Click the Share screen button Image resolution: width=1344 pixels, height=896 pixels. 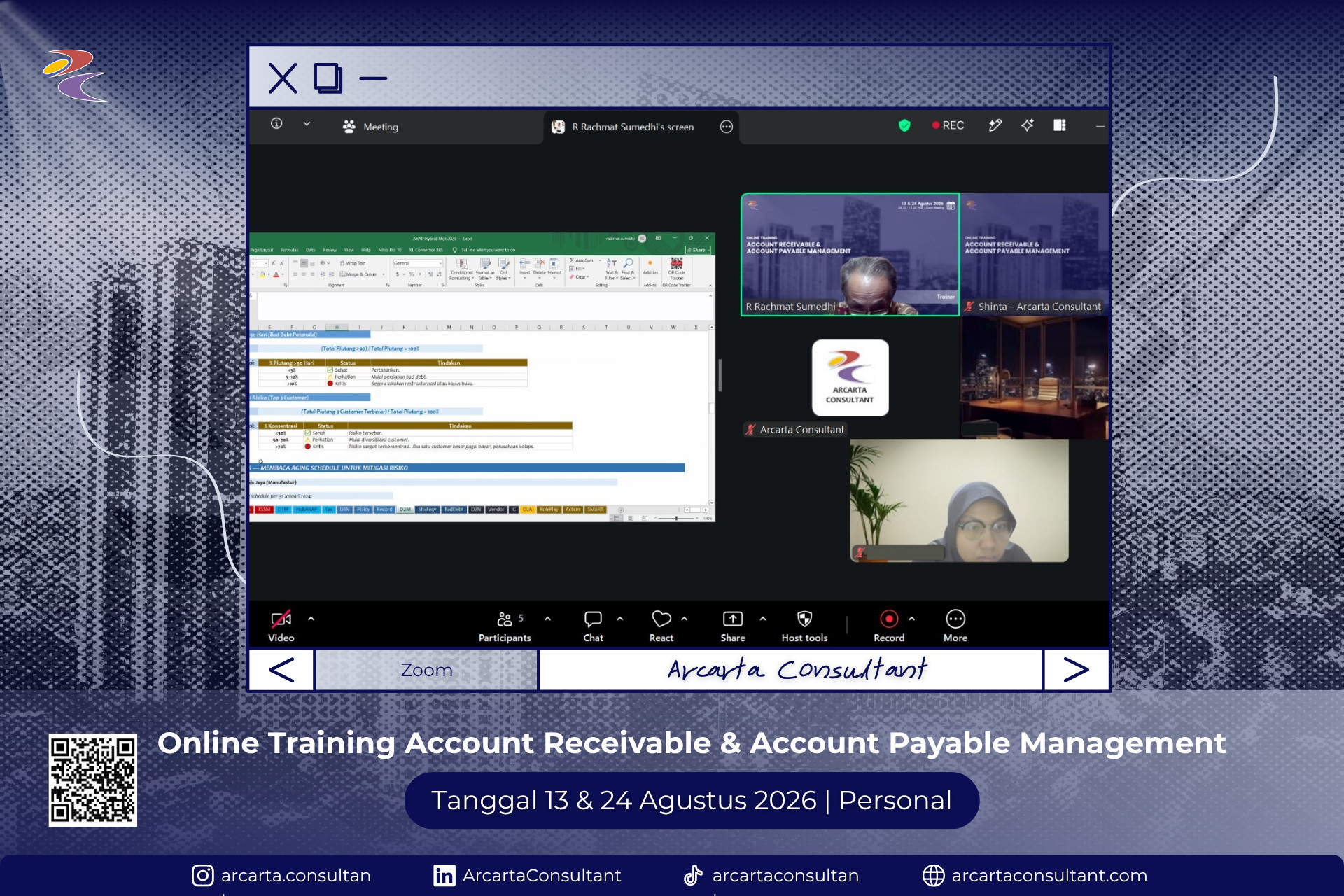click(733, 626)
